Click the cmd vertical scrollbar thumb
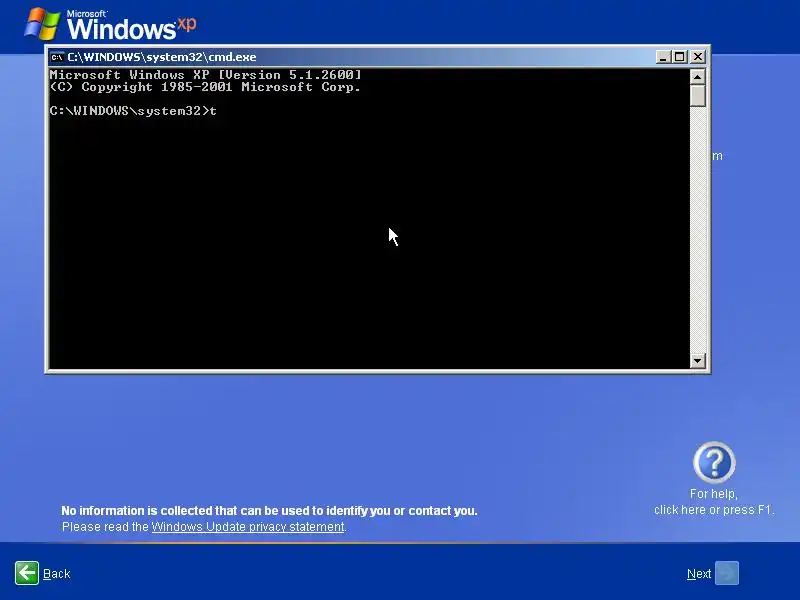This screenshot has height=600, width=800. tap(697, 96)
